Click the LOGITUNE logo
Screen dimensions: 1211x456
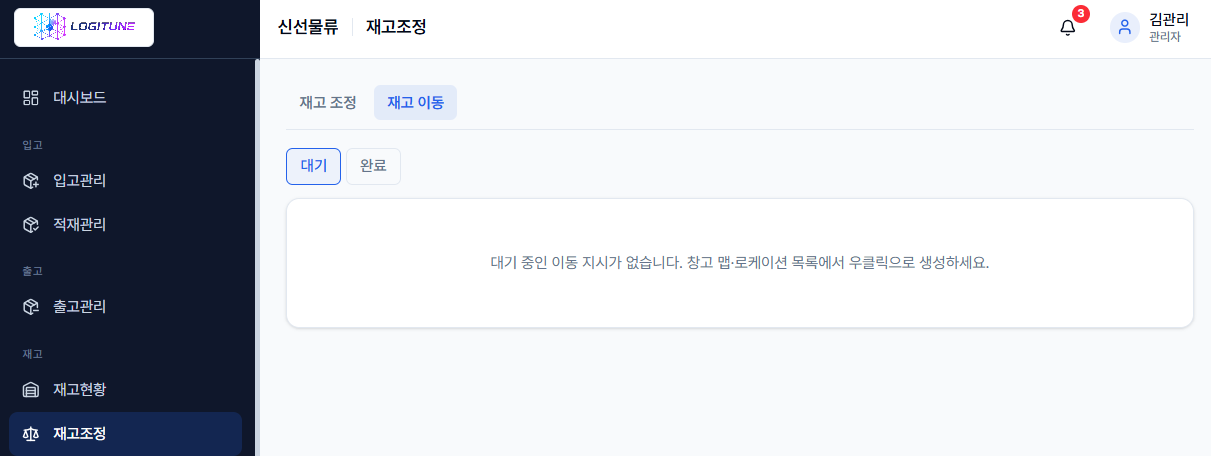(84, 28)
